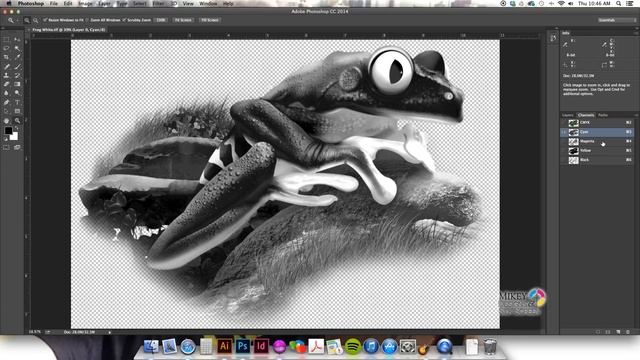Screen dimensions: 640x360
Task: Click the background color swatch
Action: [x=15, y=137]
